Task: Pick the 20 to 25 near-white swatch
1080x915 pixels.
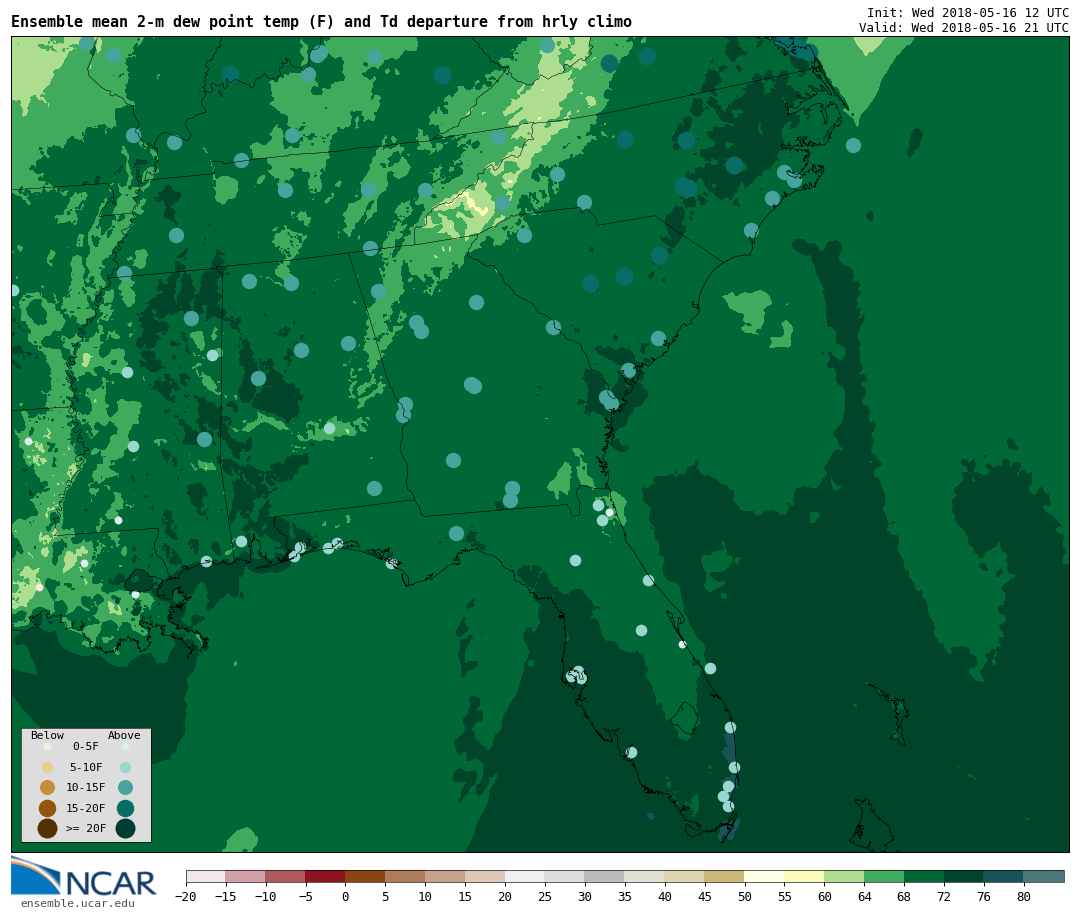Action: coord(525,876)
